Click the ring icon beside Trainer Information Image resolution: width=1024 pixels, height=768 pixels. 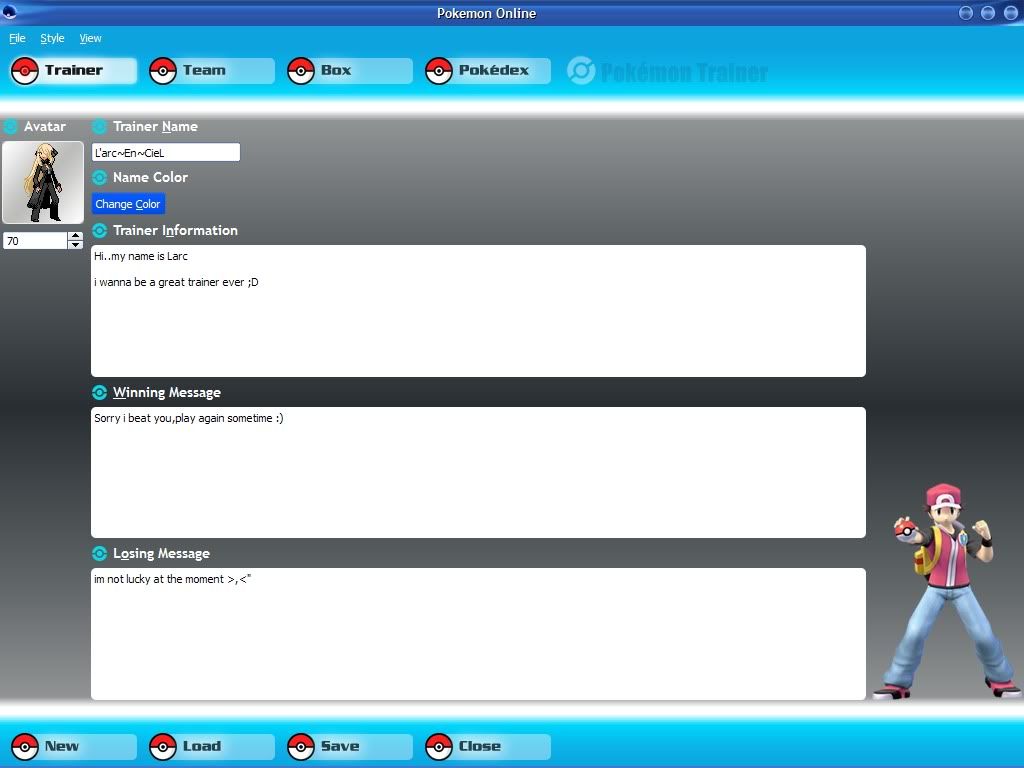pyautogui.click(x=99, y=231)
